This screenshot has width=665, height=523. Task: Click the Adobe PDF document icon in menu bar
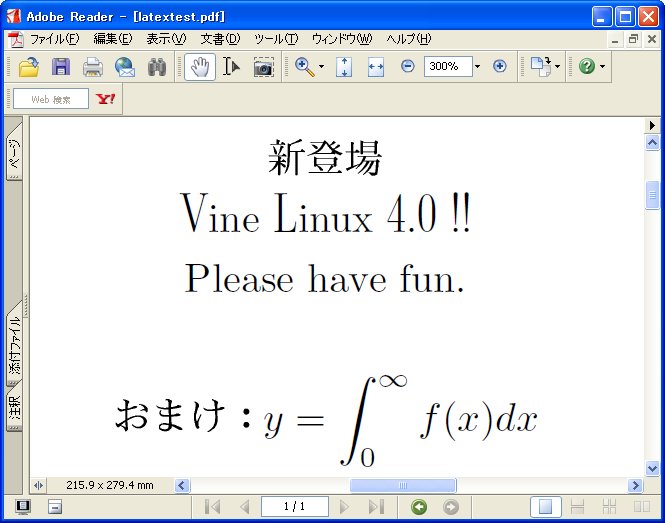tap(16, 39)
